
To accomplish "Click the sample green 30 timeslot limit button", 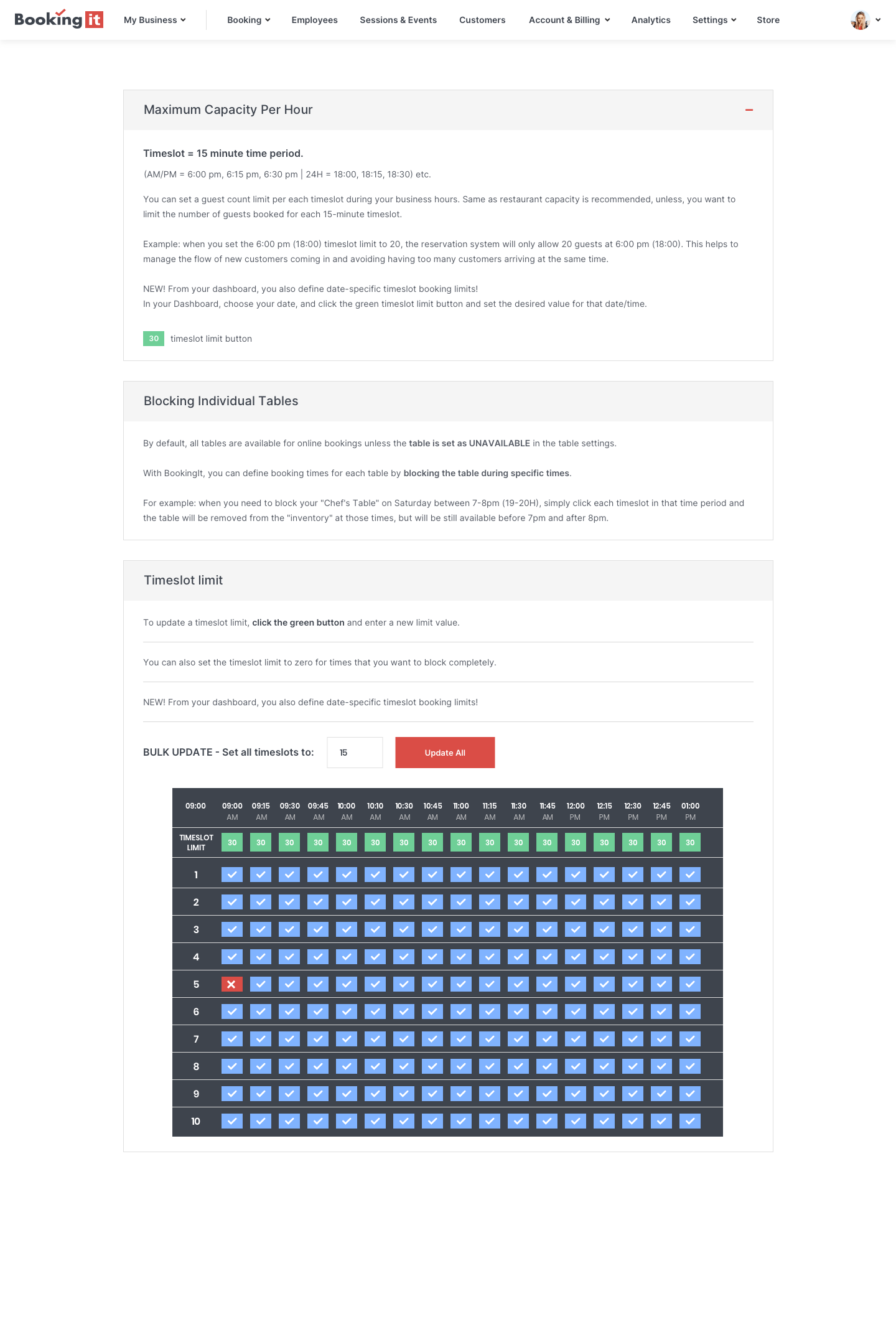I will (x=154, y=339).
